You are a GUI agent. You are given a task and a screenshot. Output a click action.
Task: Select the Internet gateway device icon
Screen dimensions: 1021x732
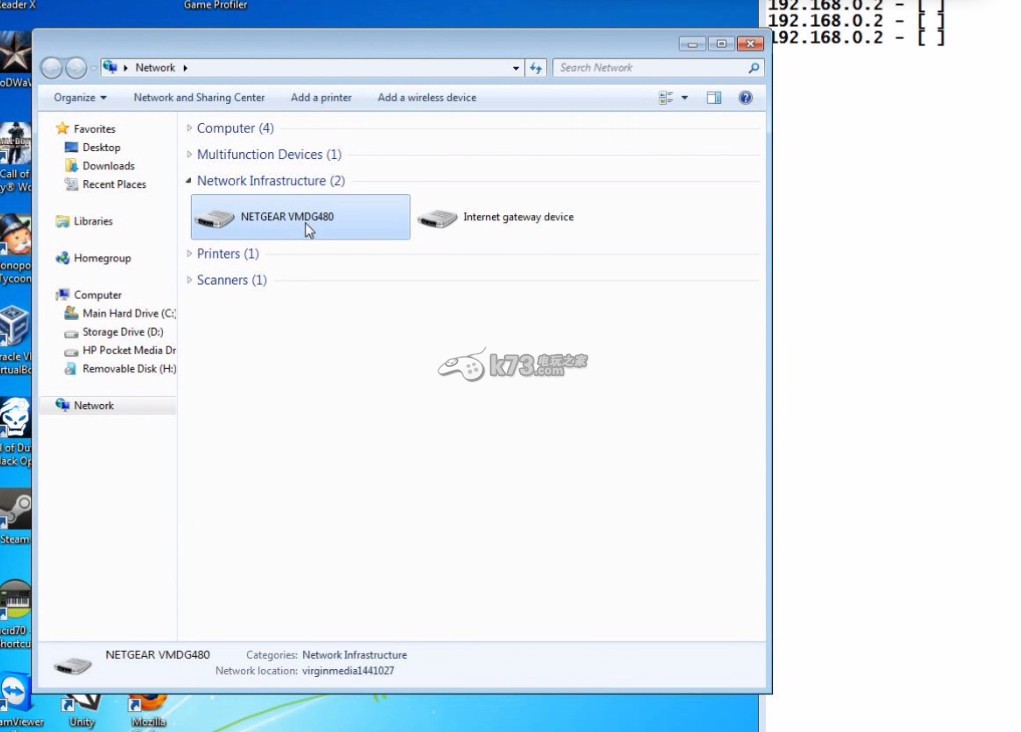coord(437,218)
